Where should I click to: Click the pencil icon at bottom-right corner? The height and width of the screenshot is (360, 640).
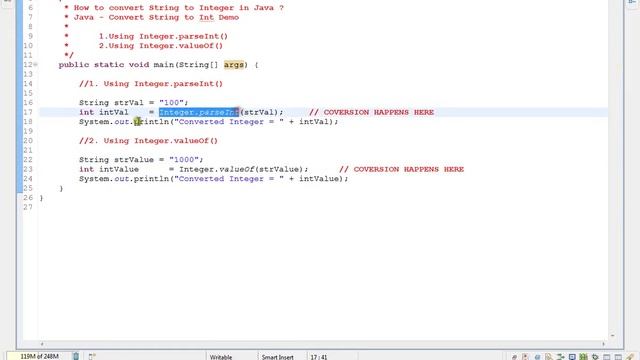[630, 357]
